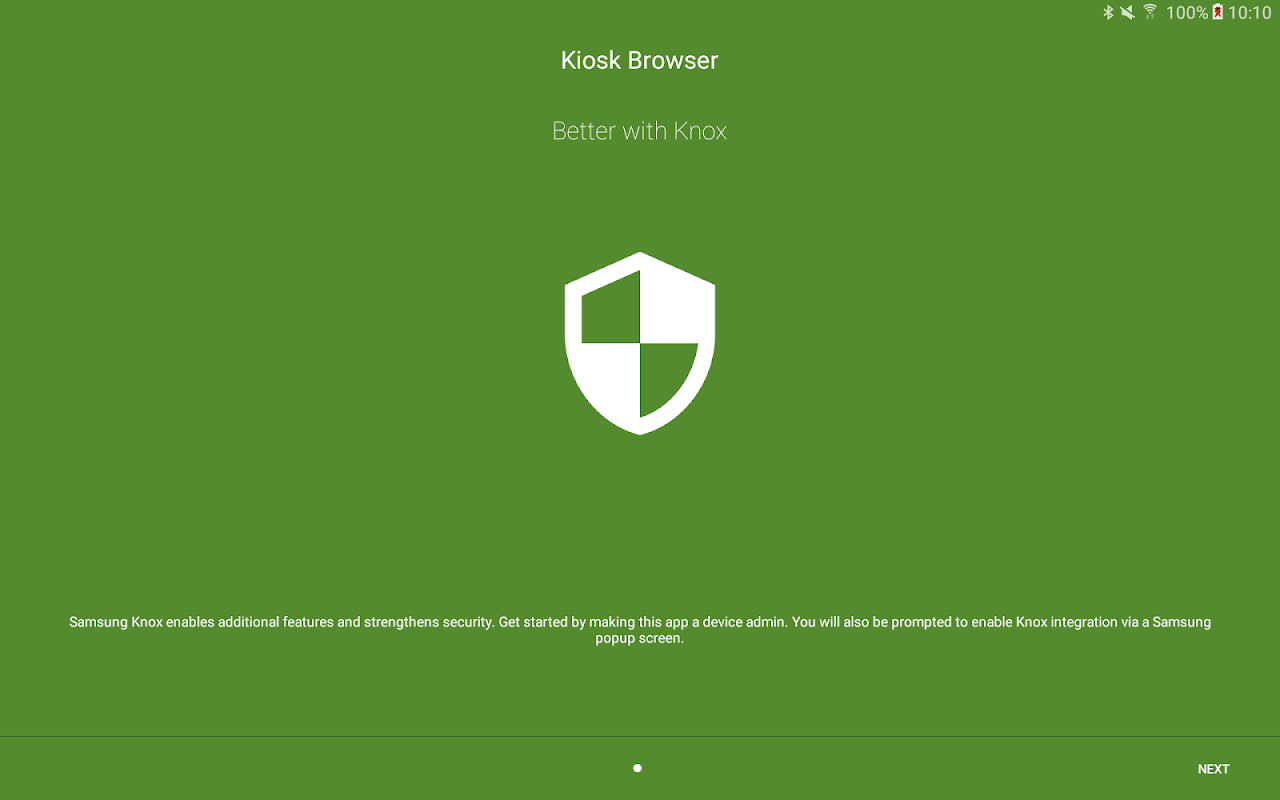
Task: Tap the muted sound status icon
Action: [1128, 12]
